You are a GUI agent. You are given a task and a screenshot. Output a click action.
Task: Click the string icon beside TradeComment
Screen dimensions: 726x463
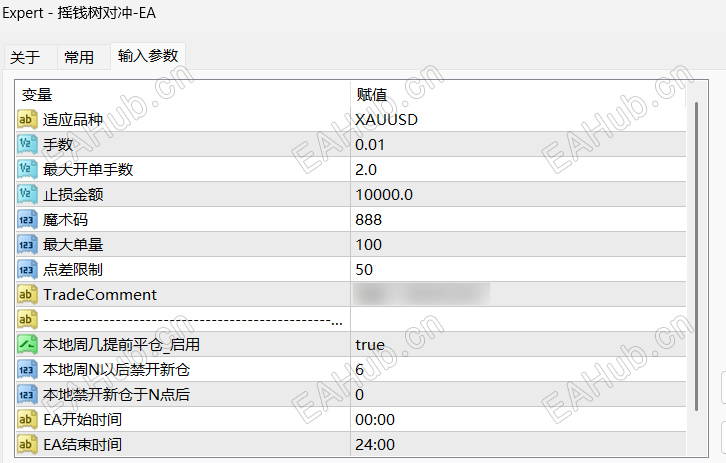point(27,294)
